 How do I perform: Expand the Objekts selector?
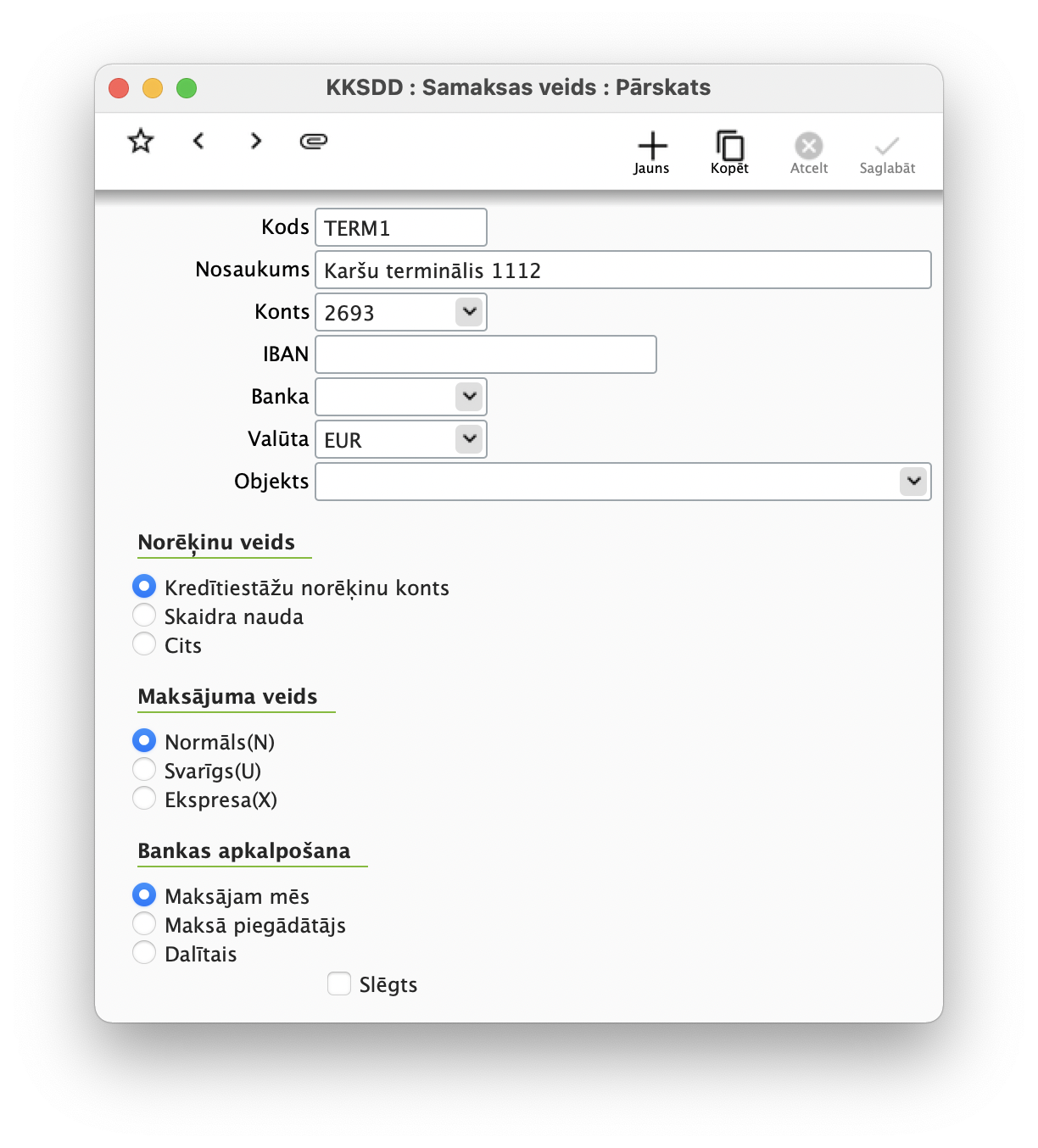(x=913, y=481)
